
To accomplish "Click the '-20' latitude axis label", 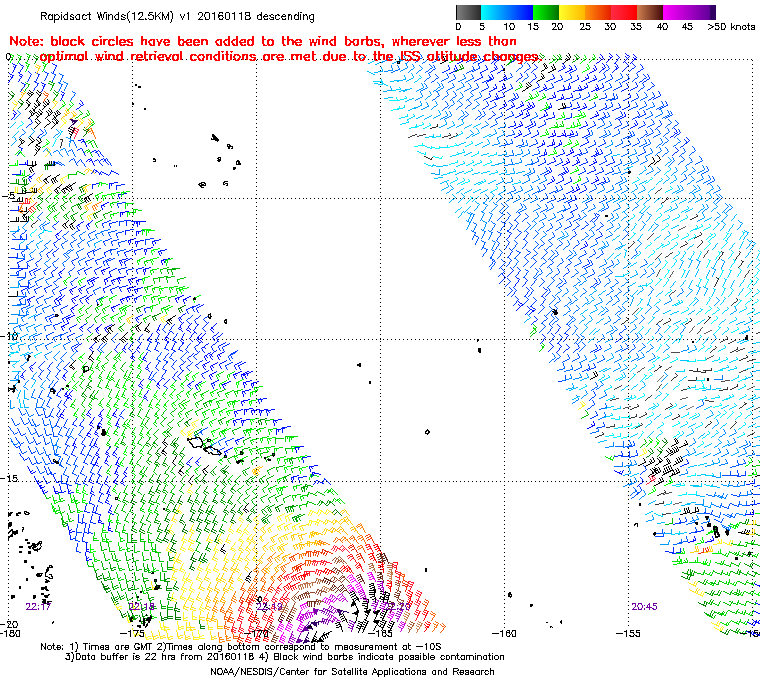I will 10,624.
